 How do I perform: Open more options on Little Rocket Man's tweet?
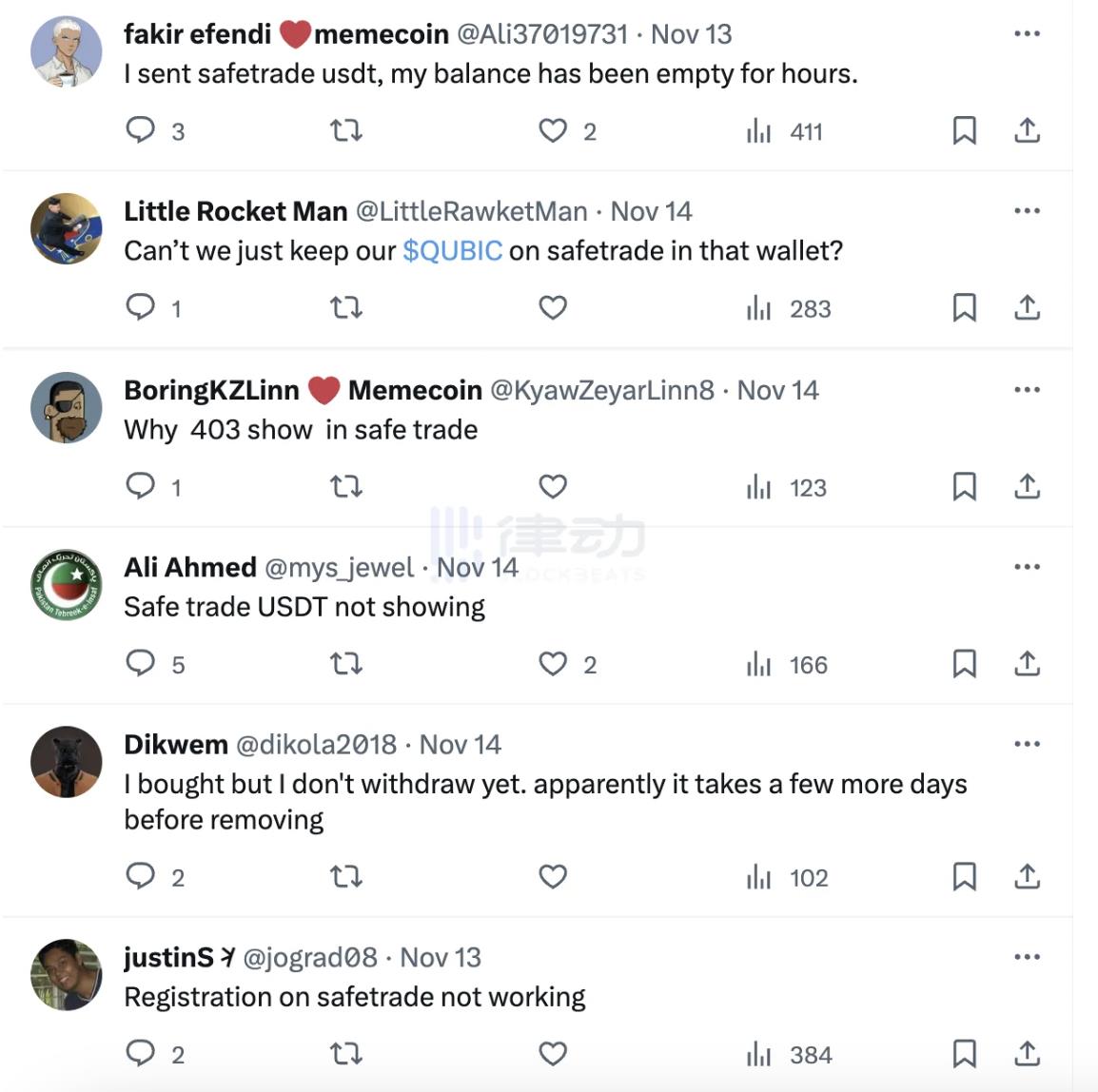(x=1027, y=210)
